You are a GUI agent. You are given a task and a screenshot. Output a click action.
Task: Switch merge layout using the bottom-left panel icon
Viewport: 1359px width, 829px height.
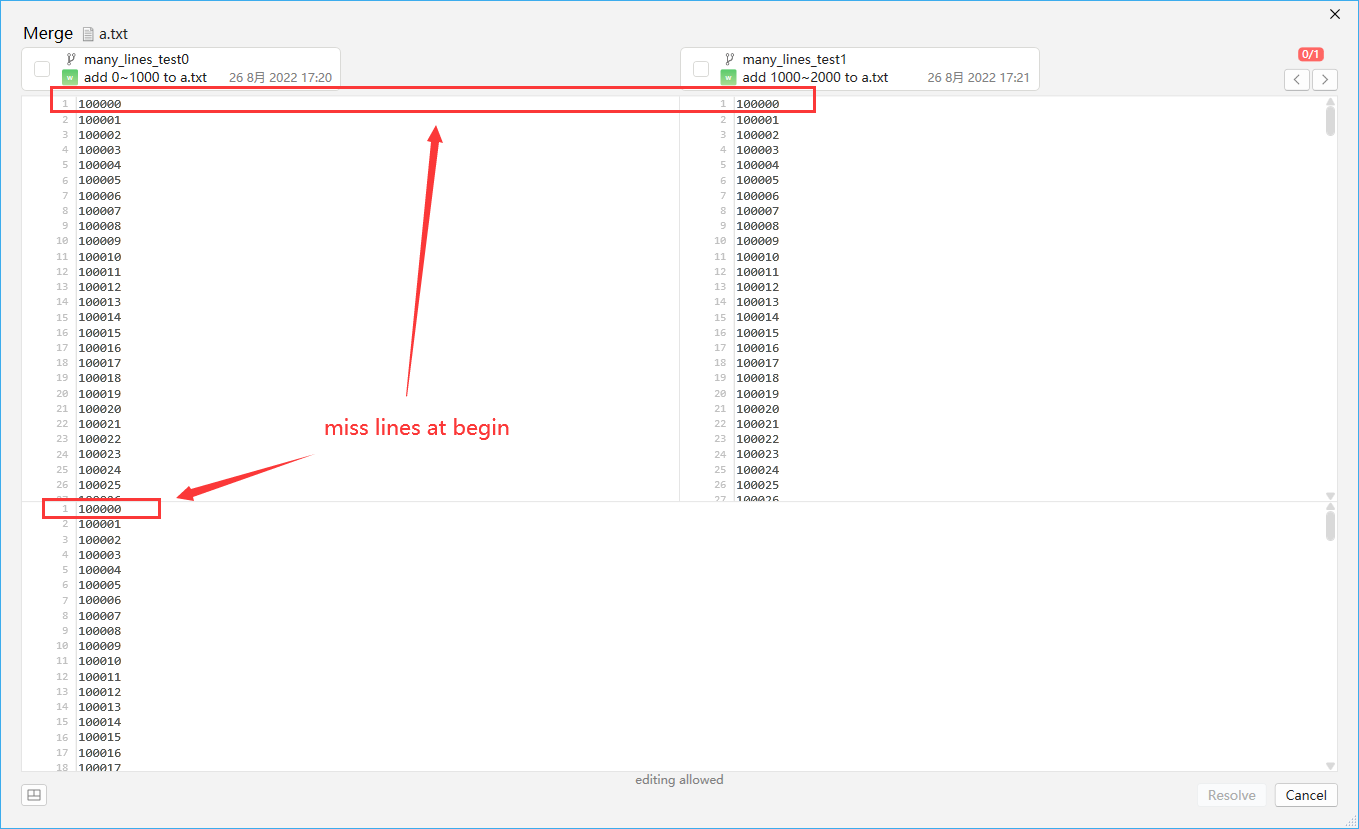click(33, 794)
